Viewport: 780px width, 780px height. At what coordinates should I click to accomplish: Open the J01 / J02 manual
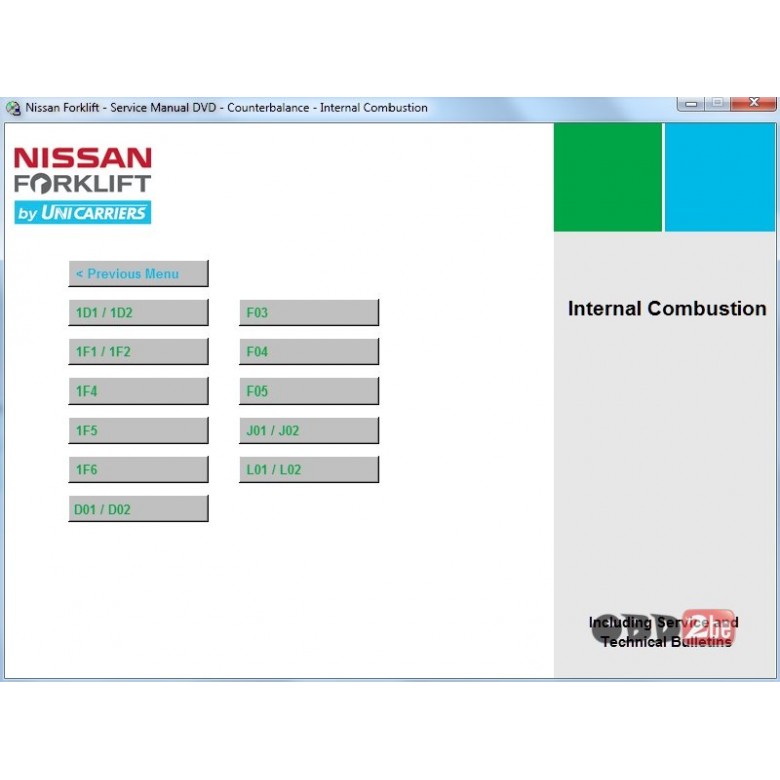coord(309,430)
